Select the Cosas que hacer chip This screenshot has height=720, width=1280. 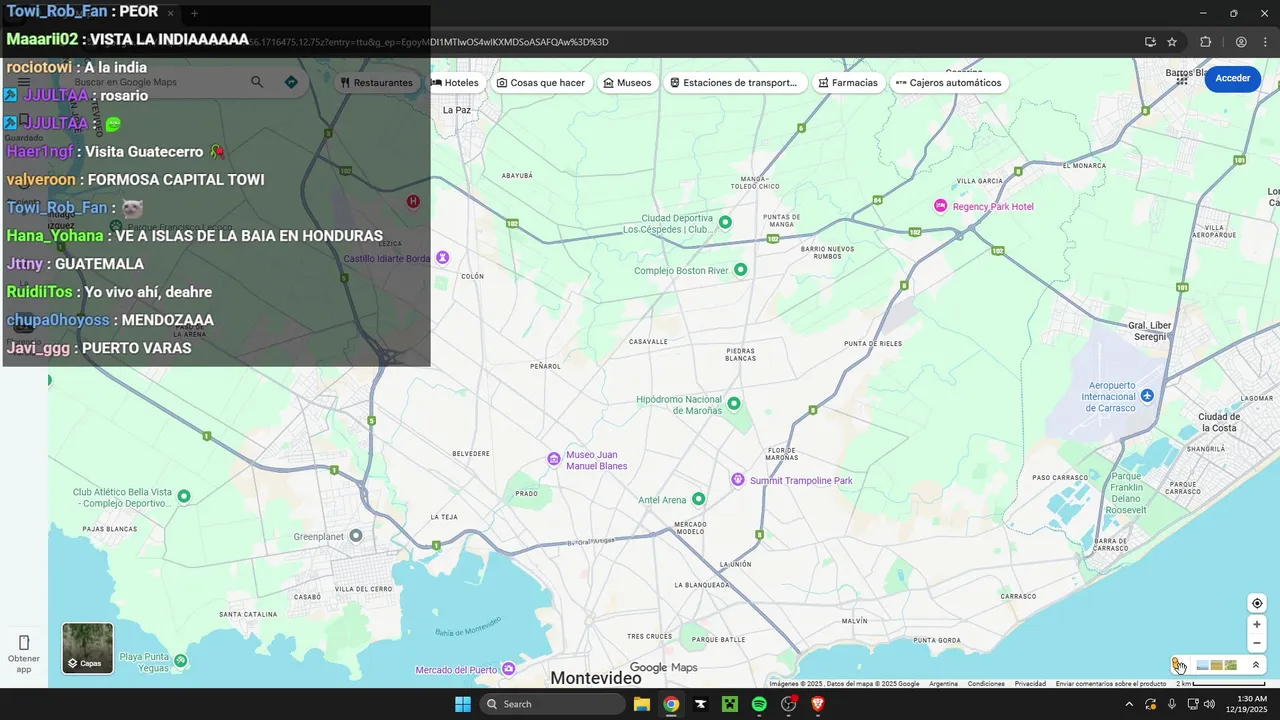(x=541, y=83)
